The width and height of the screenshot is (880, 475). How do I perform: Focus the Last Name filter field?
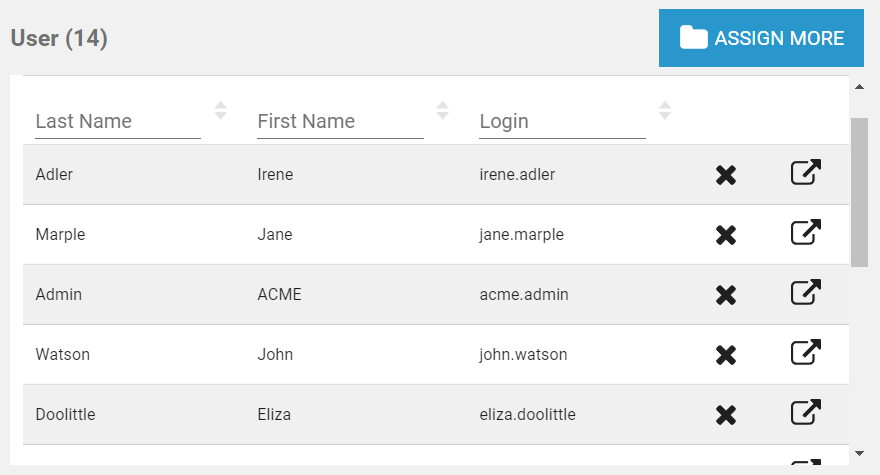pyautogui.click(x=118, y=121)
